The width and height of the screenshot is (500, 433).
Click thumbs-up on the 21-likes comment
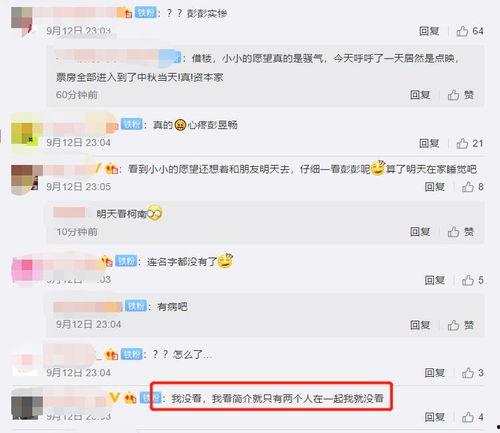470,143
